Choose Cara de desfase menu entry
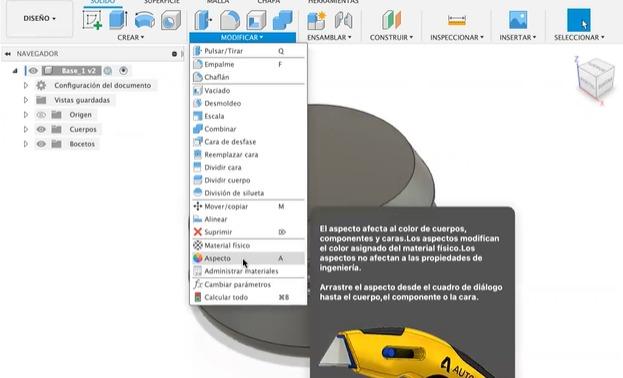This screenshot has height=378, width=623. 248,142
